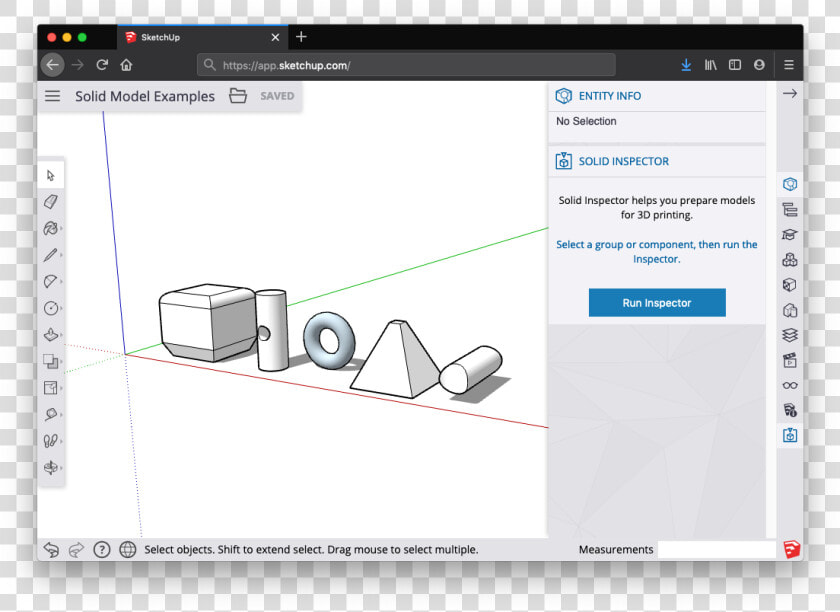Viewport: 840px width, 612px height.
Task: Click the torus ring model
Action: coord(329,340)
